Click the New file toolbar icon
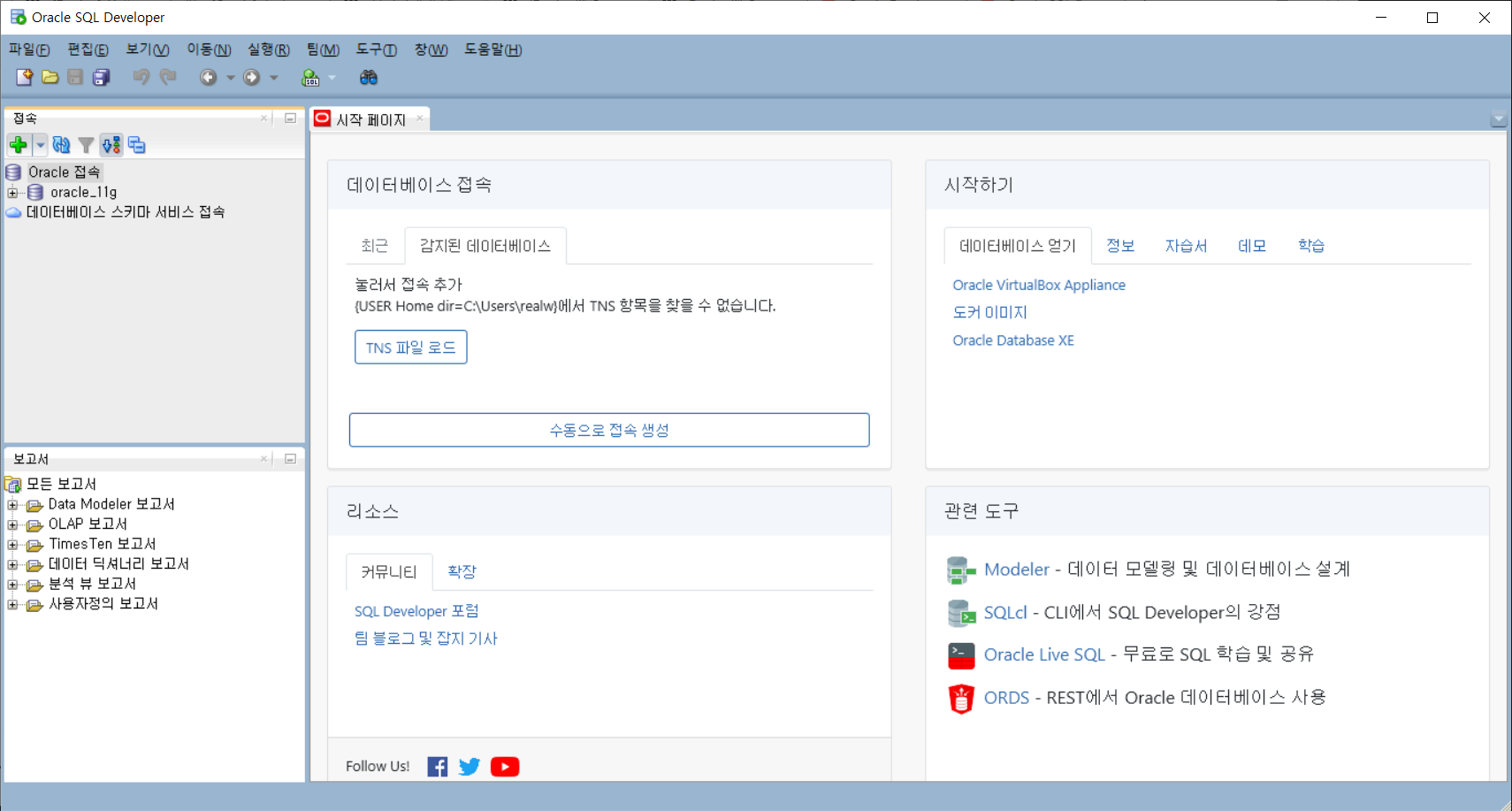Viewport: 1512px width, 811px height. click(25, 77)
